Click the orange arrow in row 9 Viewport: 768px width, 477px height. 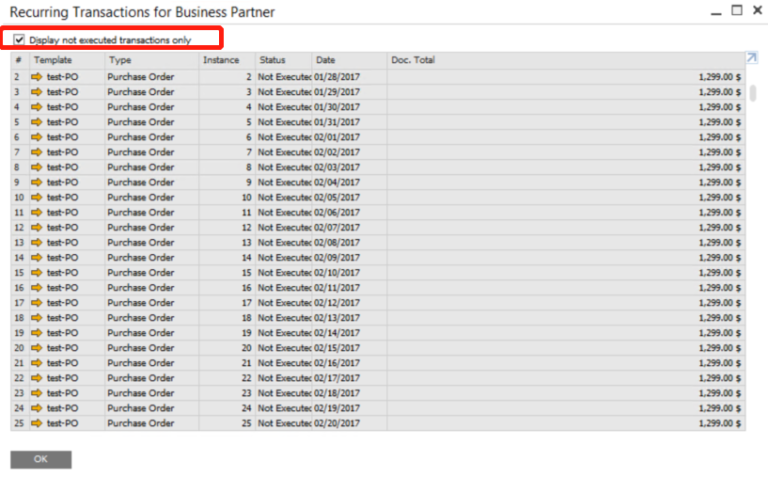coord(38,182)
